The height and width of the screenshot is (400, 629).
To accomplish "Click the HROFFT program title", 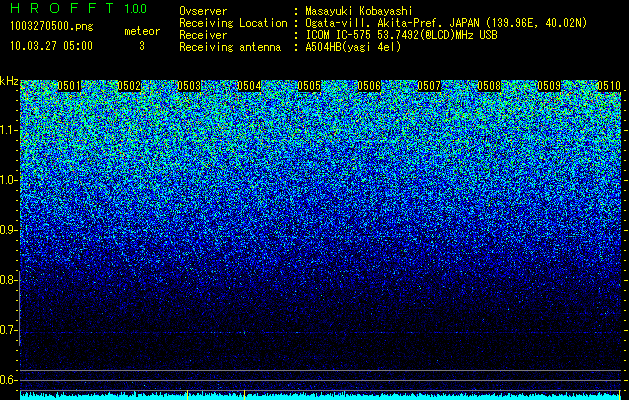I will tap(62, 8).
